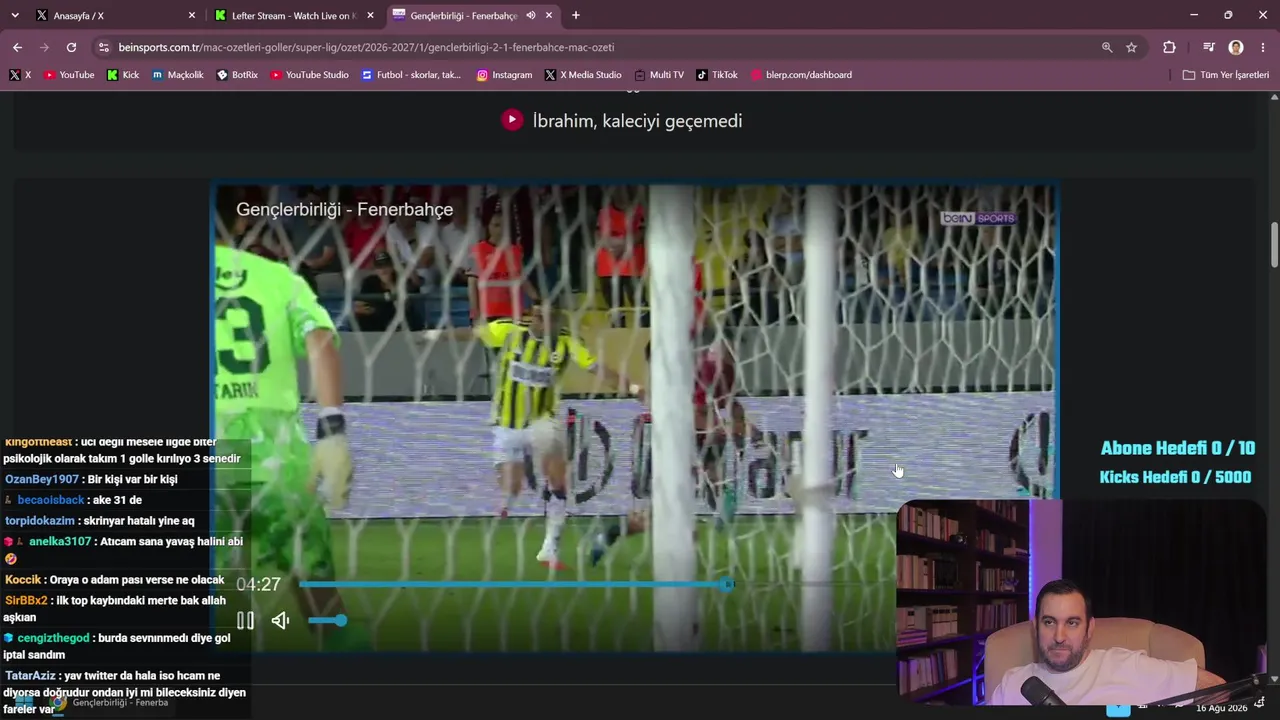Open the blerp.com/dashboard bookmark

(x=801, y=75)
